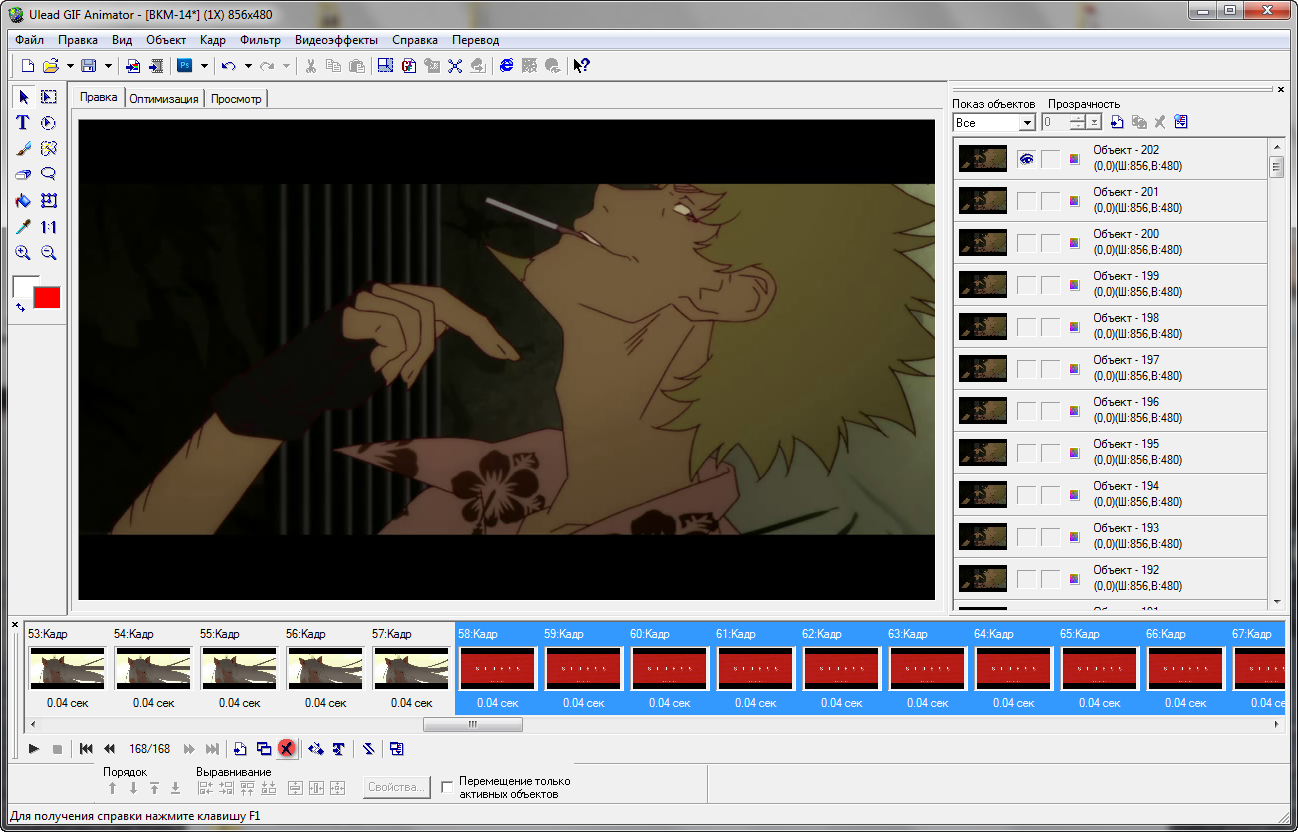Show Объект - 200 via its eye box
This screenshot has height=832, width=1298.
coord(1026,243)
